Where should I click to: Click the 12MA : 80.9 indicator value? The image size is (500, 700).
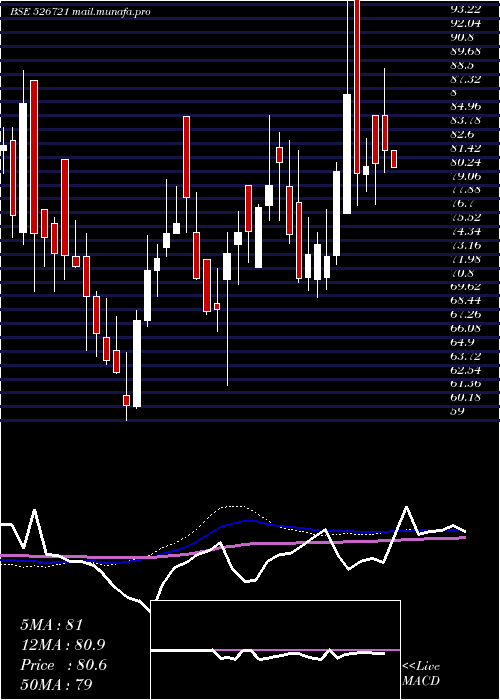coord(62,645)
